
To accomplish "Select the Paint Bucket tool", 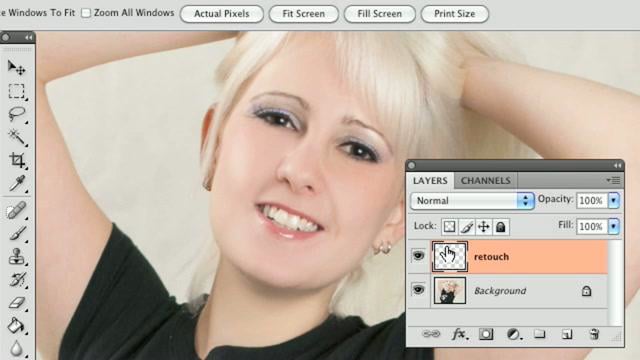I will 16,326.
